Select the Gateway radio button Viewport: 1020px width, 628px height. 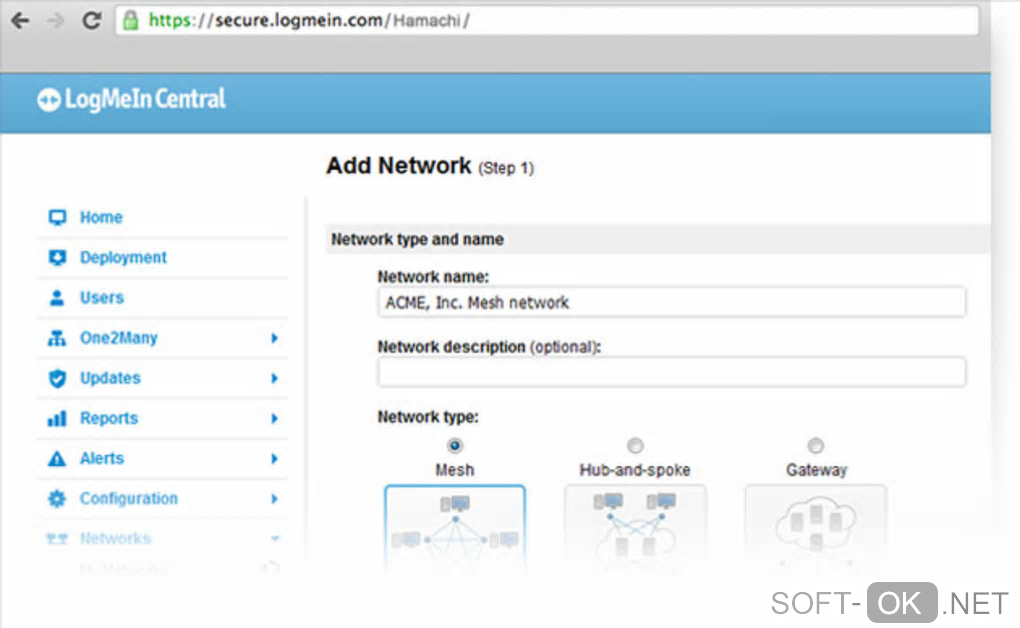coord(815,446)
